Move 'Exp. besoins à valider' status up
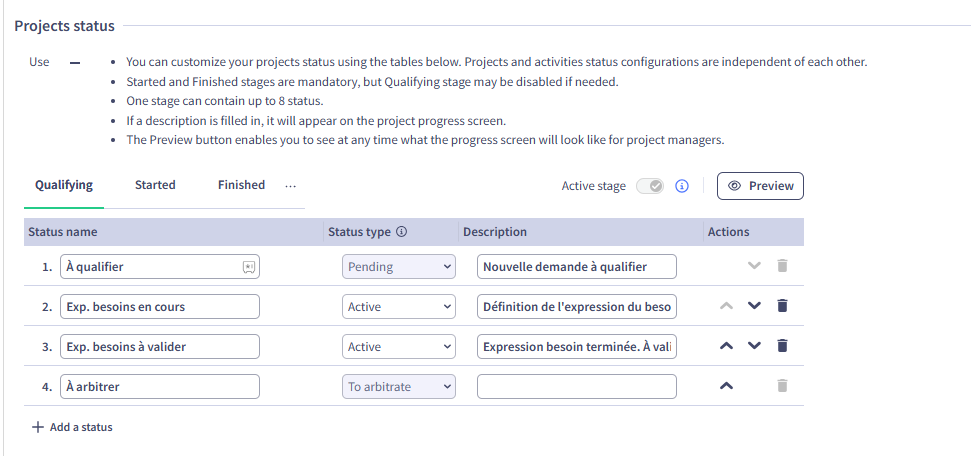Image resolution: width=971 pixels, height=456 pixels. click(727, 346)
